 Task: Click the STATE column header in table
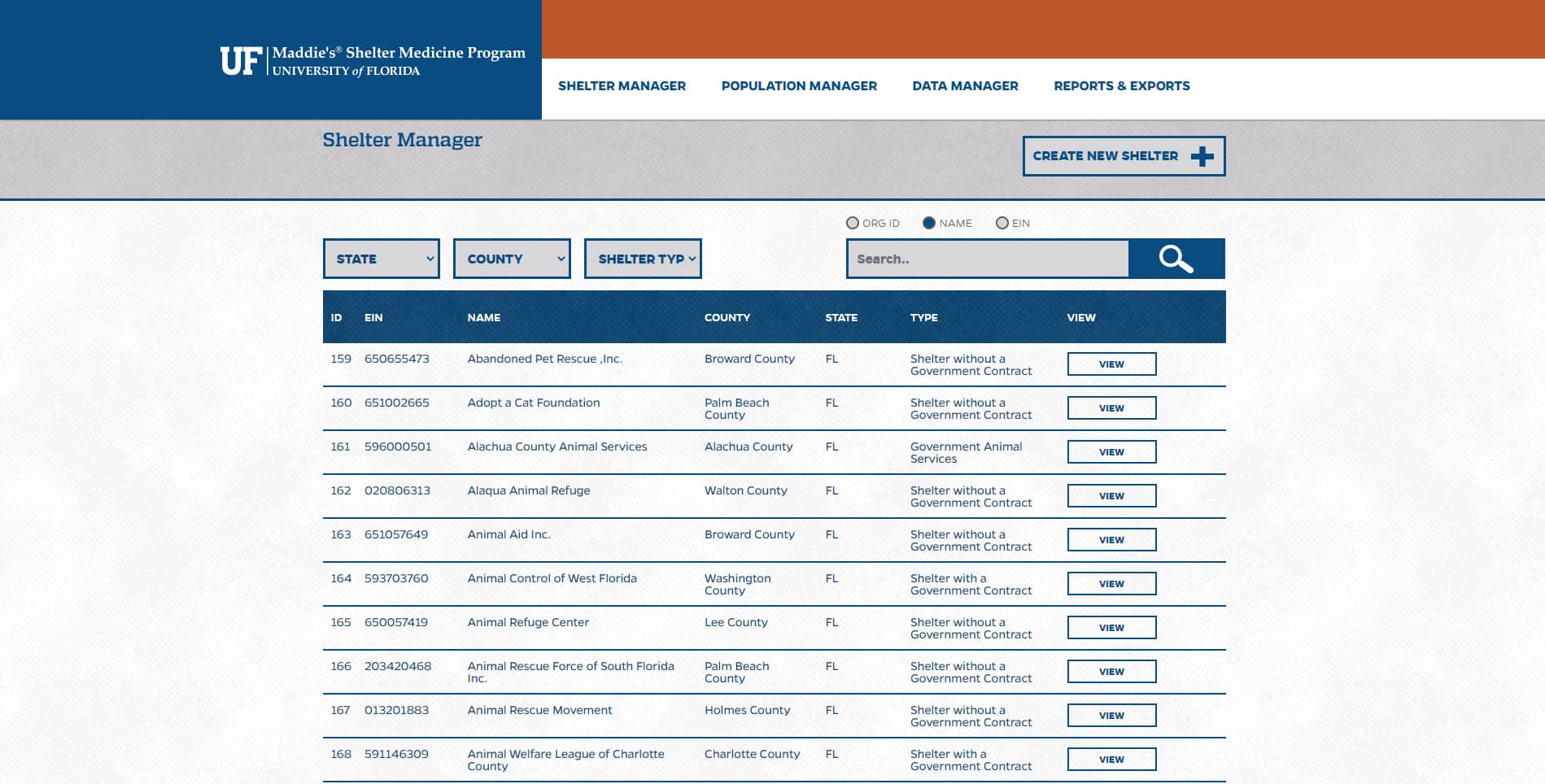coord(841,317)
